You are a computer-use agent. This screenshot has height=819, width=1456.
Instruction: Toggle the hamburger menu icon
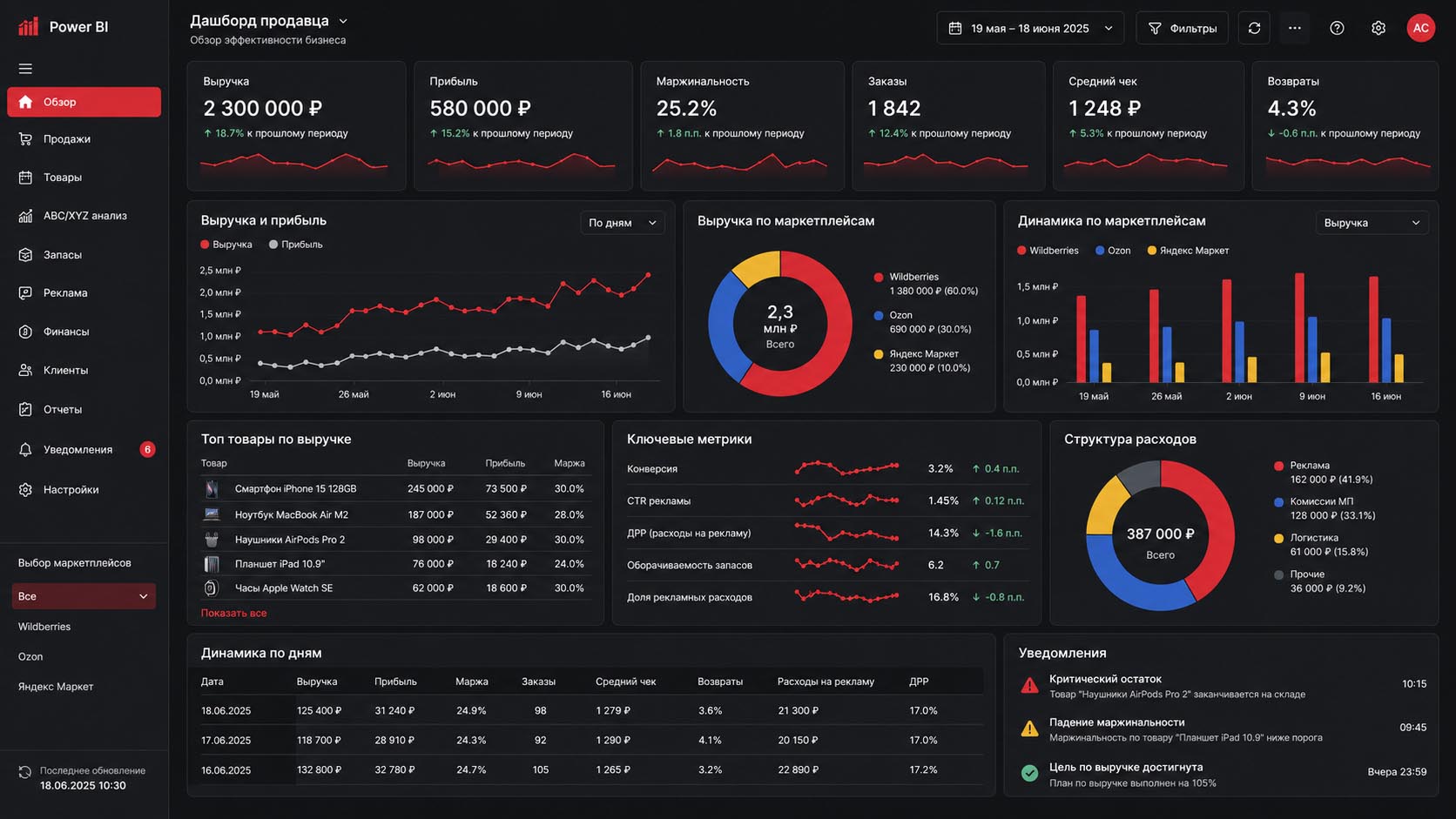(x=25, y=69)
